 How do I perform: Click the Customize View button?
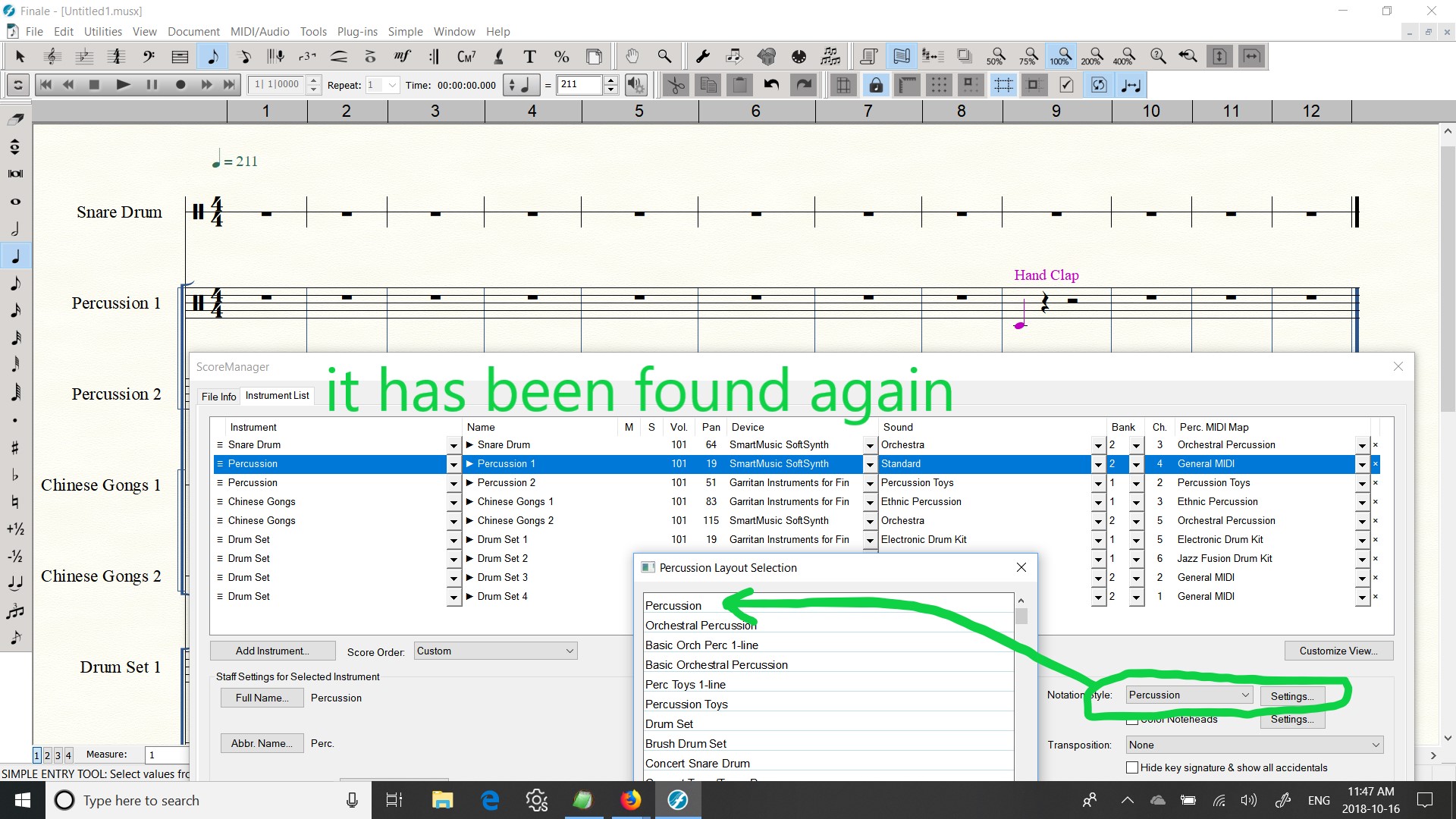point(1338,651)
